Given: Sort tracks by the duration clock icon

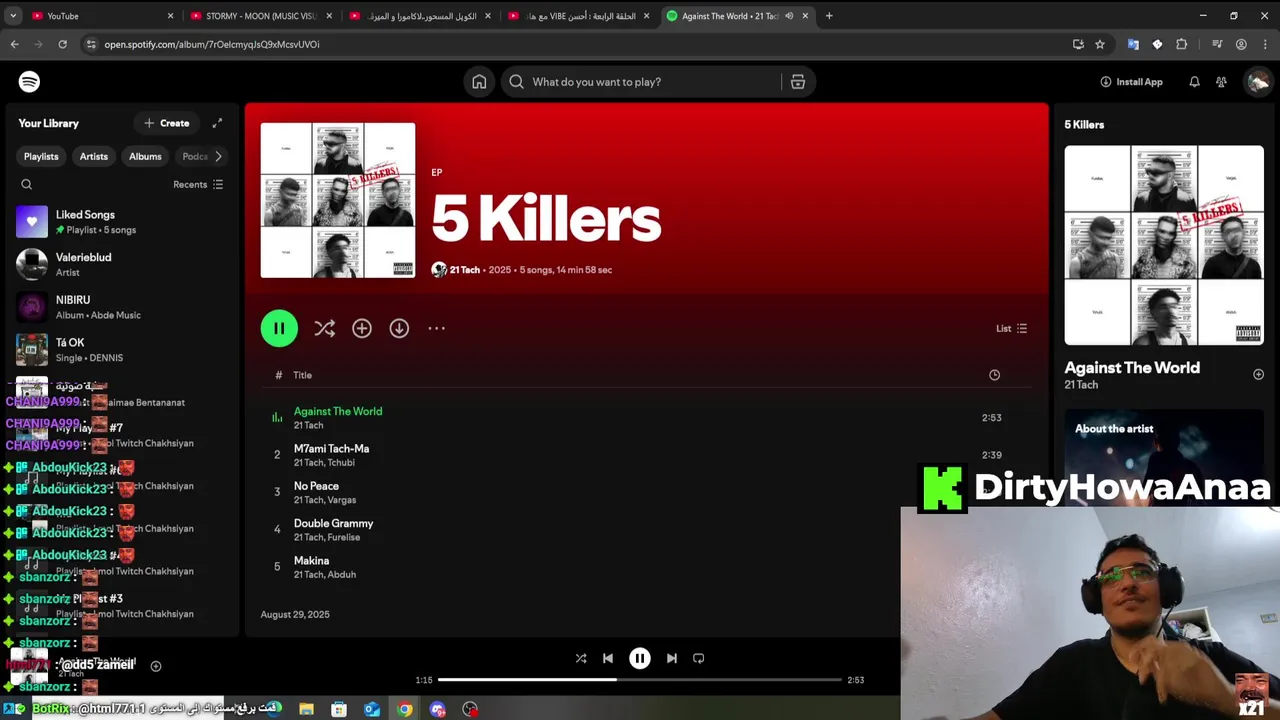Looking at the screenshot, I should click(994, 375).
